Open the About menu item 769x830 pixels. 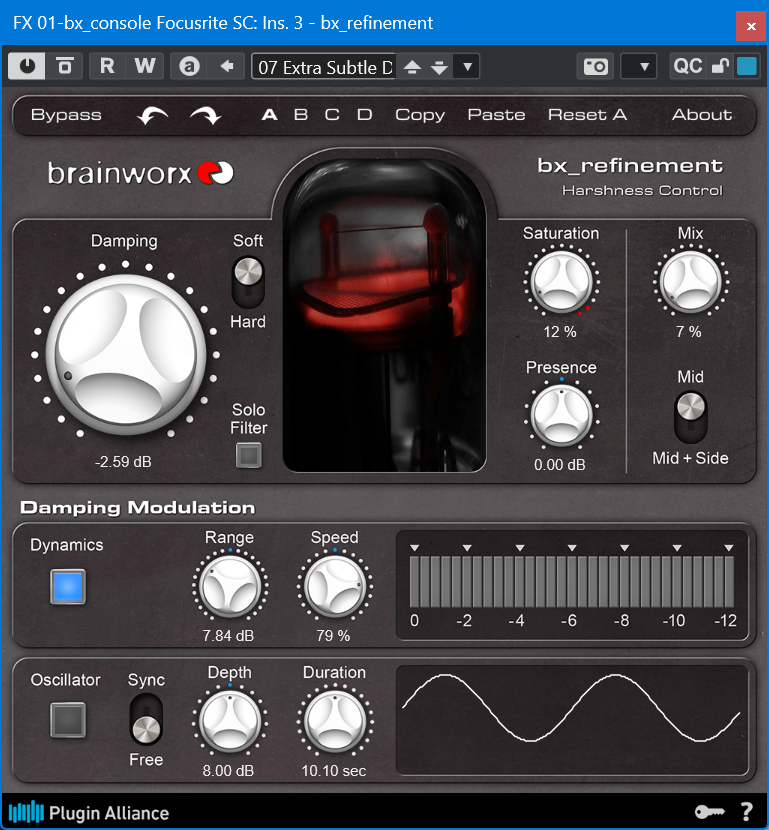coord(702,115)
